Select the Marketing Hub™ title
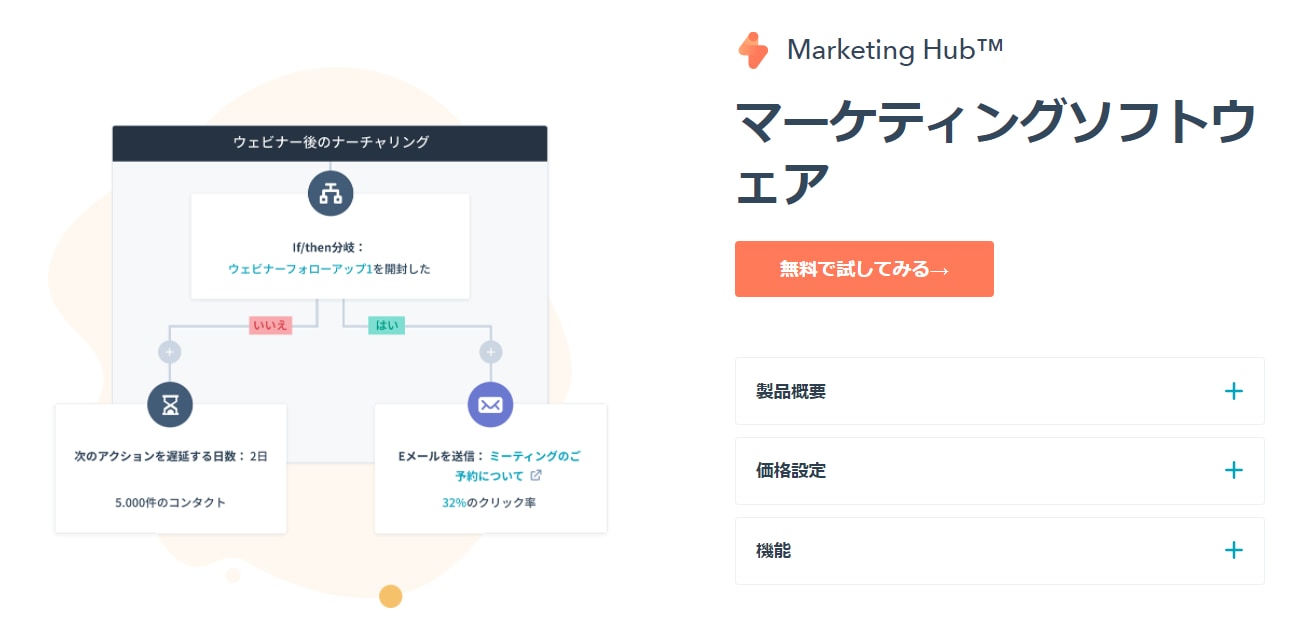Image resolution: width=1308 pixels, height=640 pixels. 895,49
